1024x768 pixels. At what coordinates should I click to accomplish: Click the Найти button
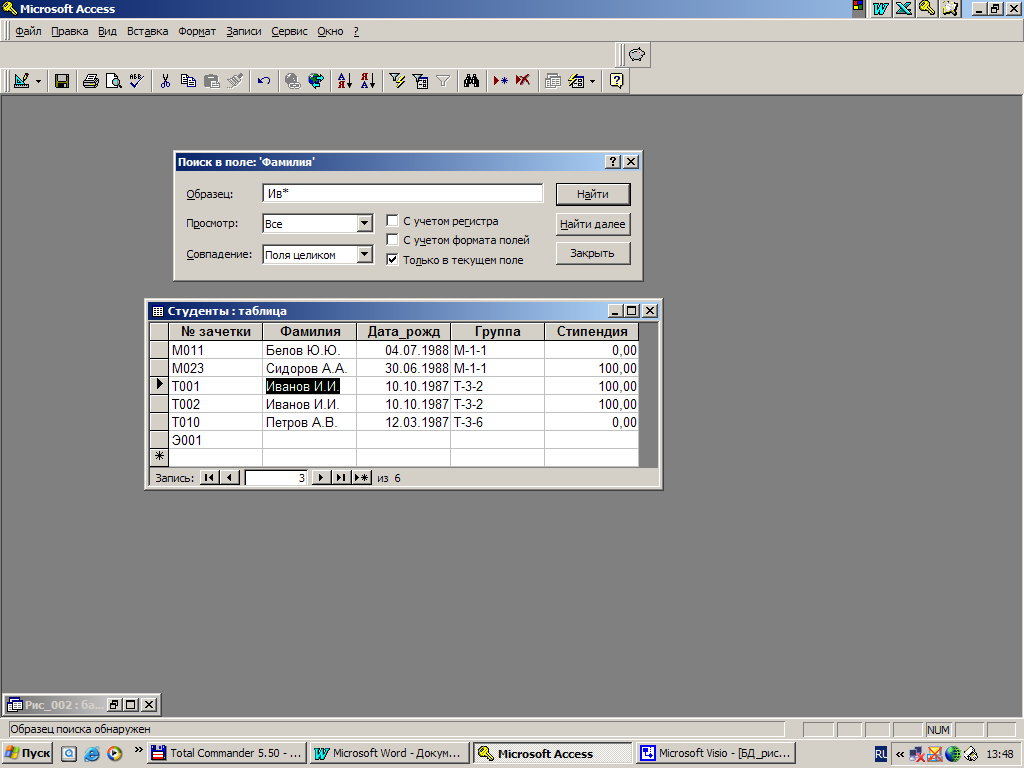click(x=593, y=194)
